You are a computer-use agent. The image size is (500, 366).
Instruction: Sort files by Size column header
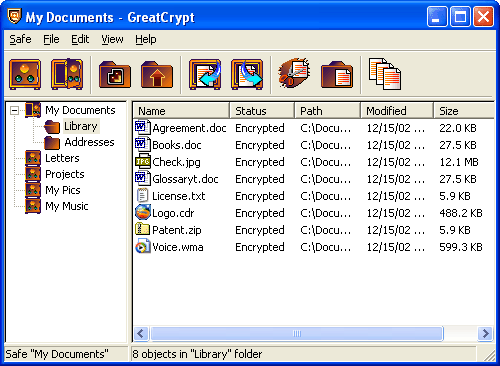[x=464, y=111]
